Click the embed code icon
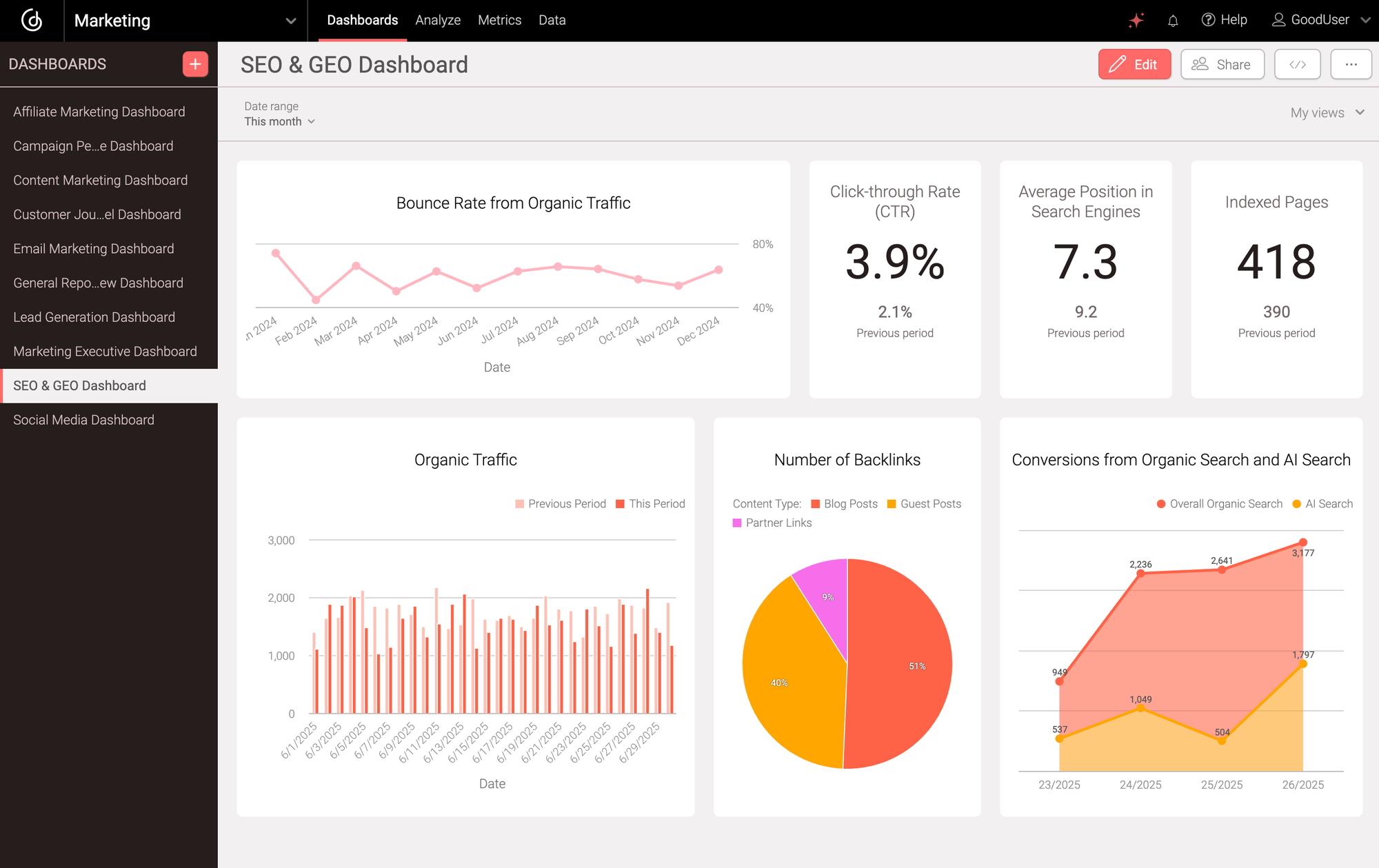 tap(1297, 64)
